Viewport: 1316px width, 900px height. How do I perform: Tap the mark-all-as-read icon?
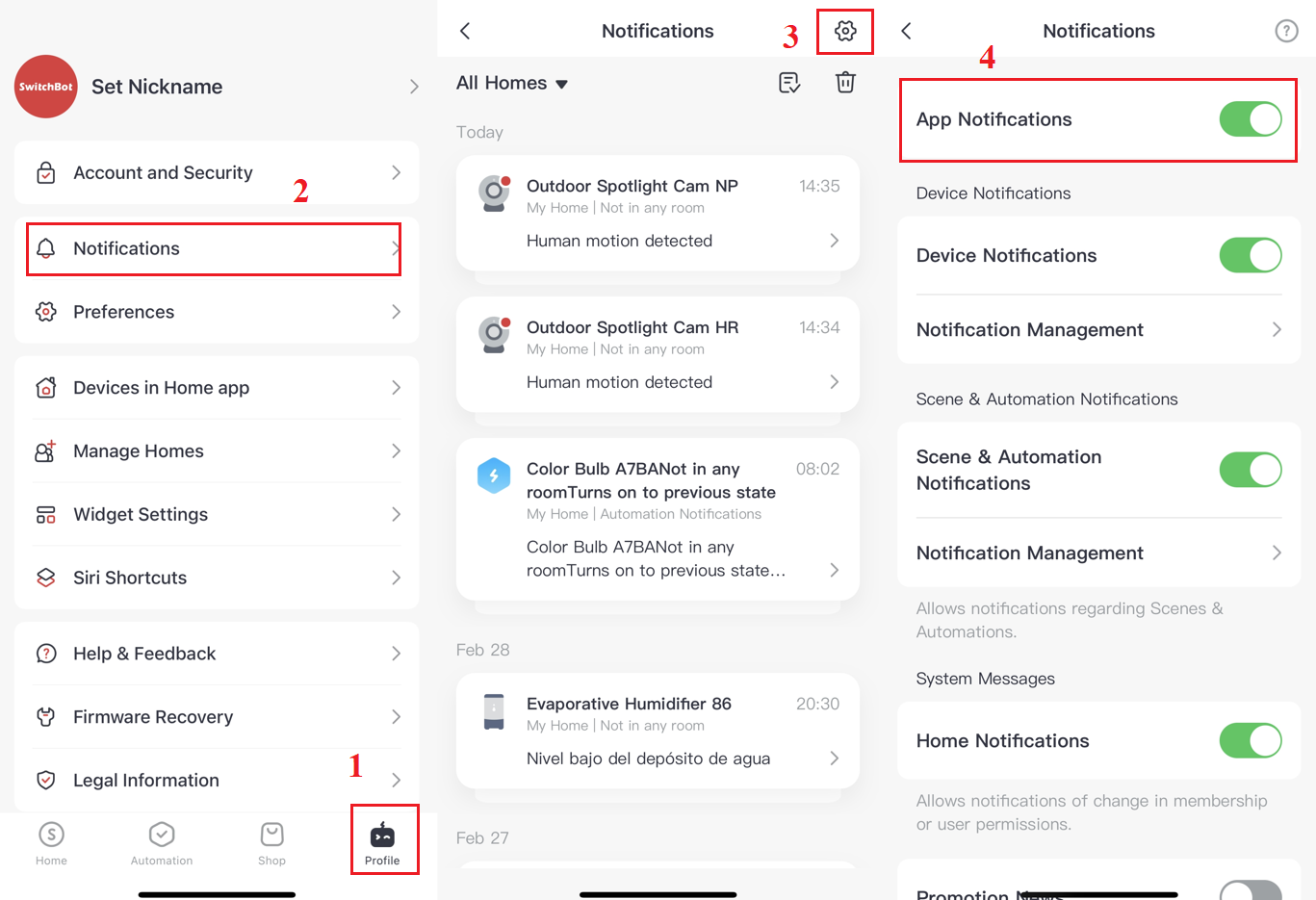[788, 83]
